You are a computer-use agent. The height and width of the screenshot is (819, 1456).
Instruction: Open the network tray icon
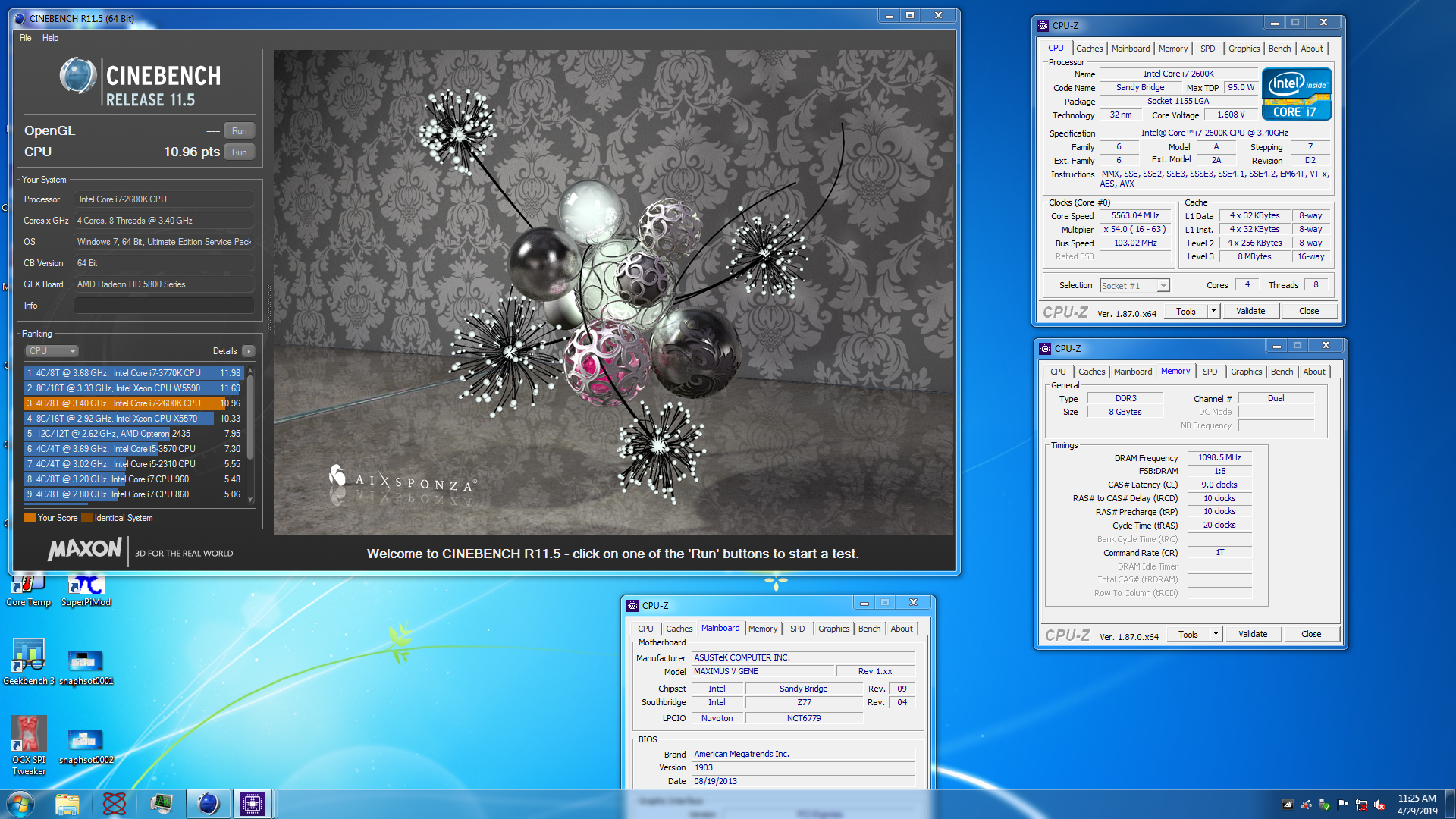click(1361, 805)
